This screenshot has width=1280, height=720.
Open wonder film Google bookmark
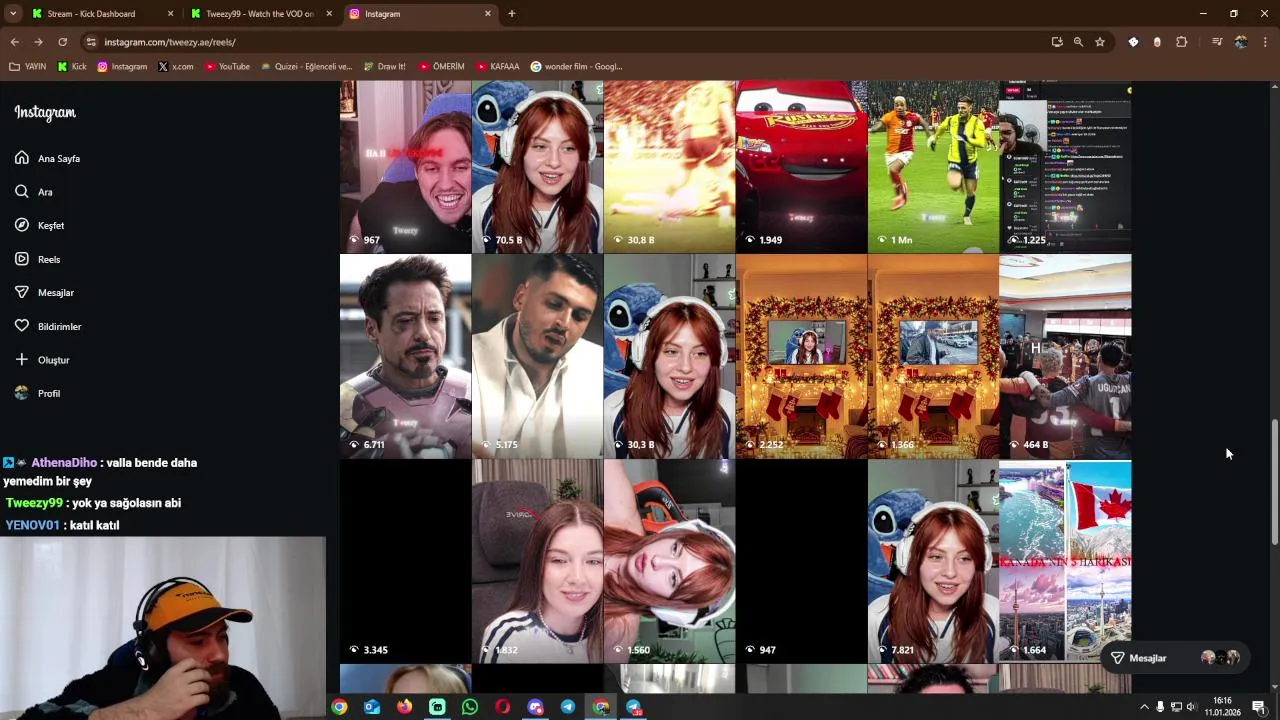click(577, 67)
